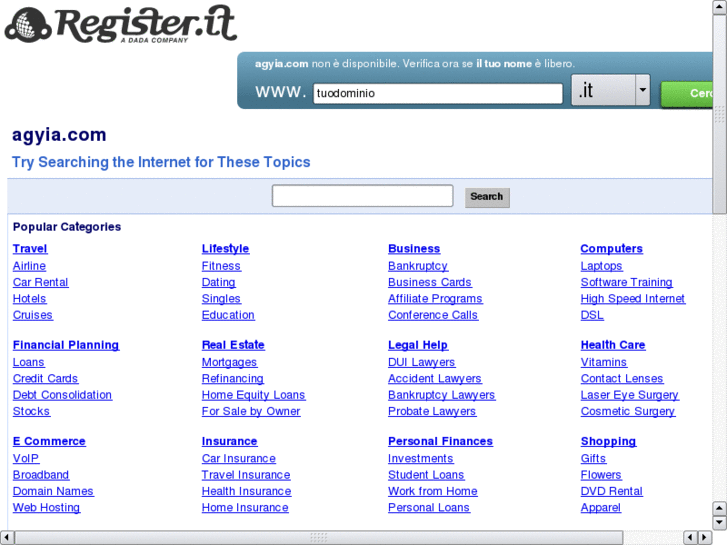The width and height of the screenshot is (727, 545).
Task: Click the green Cerca button
Action: (687, 94)
